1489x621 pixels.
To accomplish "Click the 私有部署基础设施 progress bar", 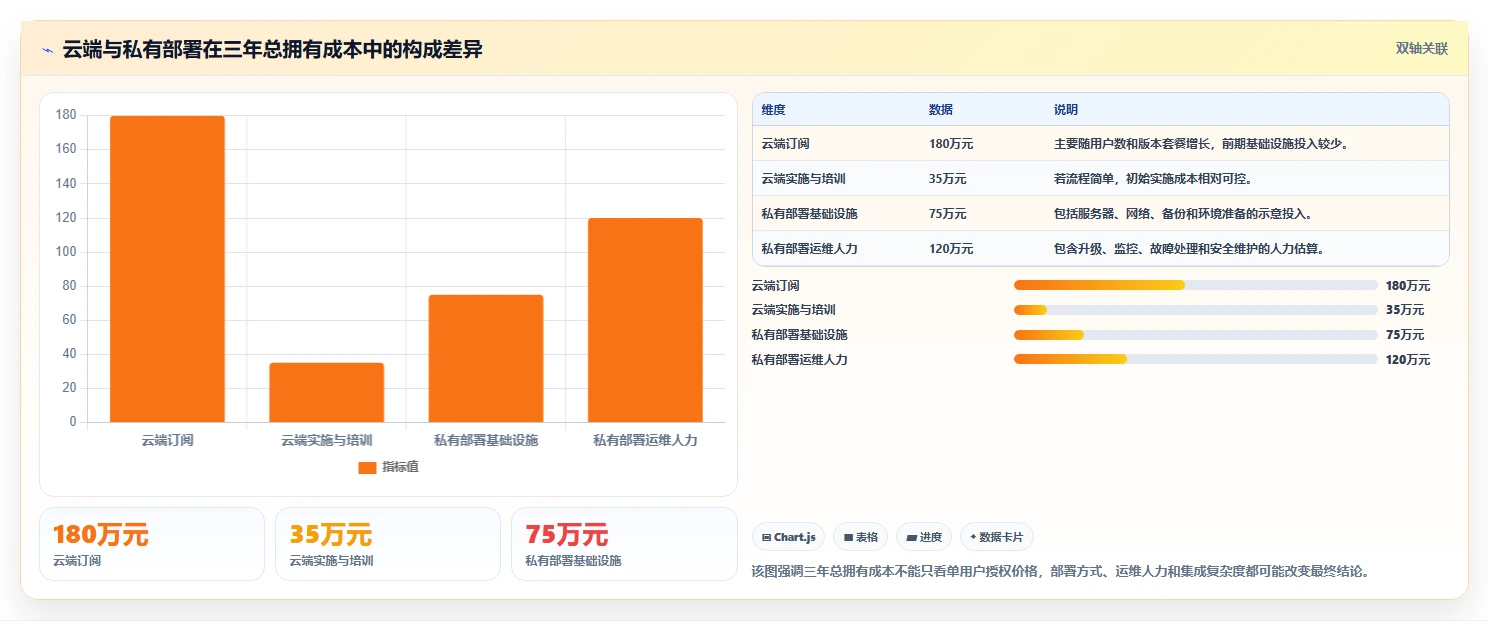I will [1196, 335].
